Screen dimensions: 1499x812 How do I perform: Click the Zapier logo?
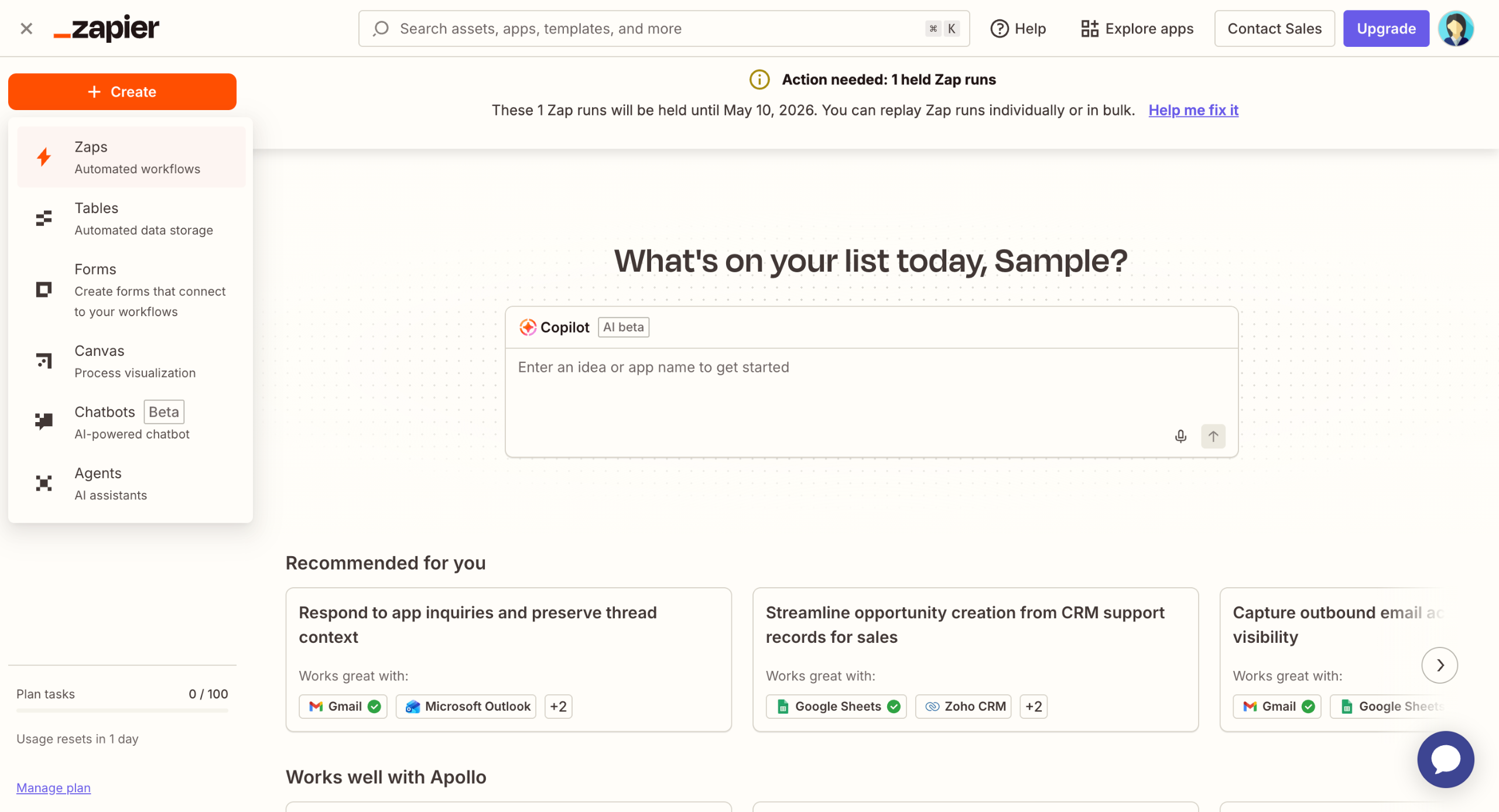coord(107,28)
